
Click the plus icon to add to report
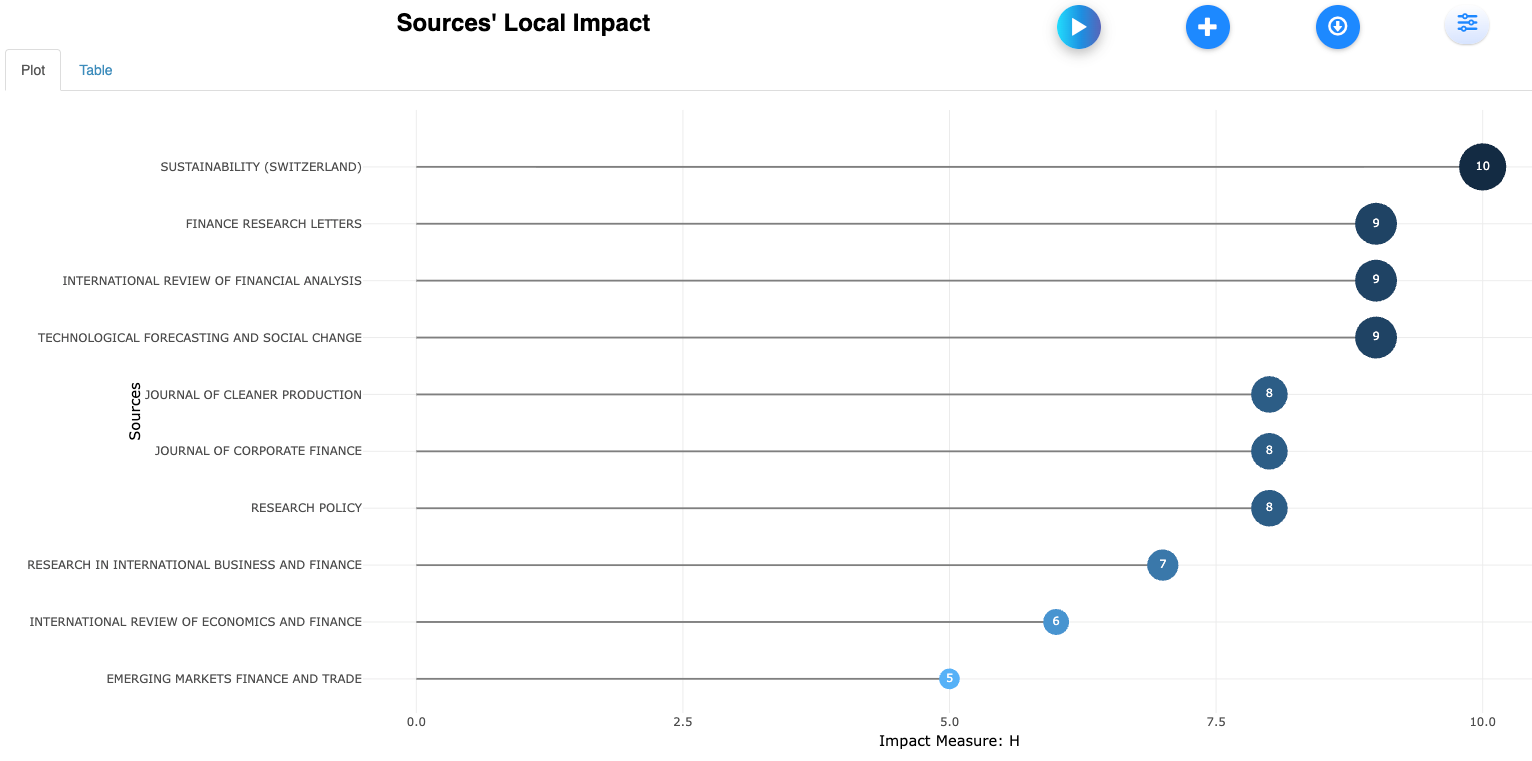pos(1207,27)
